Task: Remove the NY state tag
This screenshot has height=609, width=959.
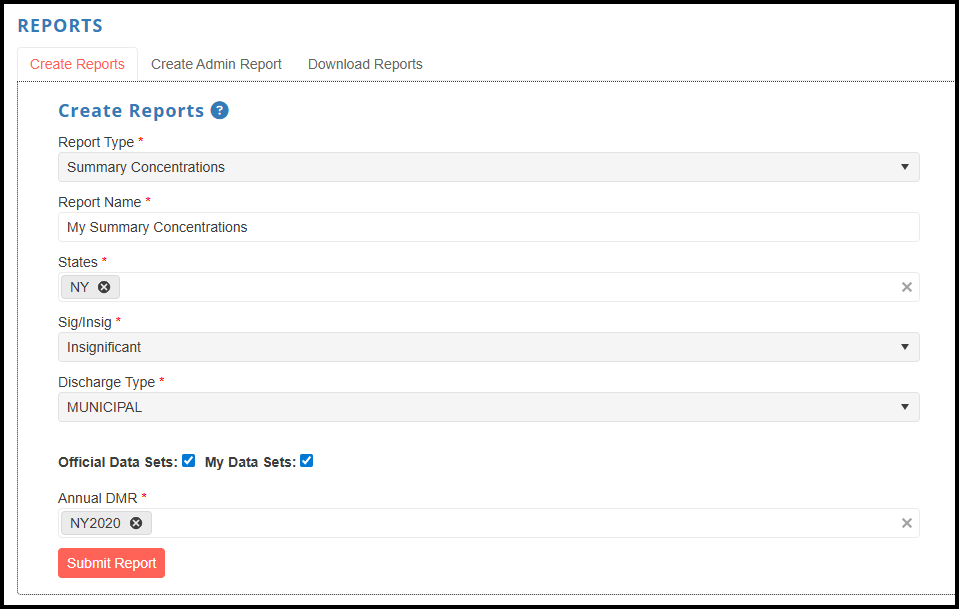Action: [105, 287]
